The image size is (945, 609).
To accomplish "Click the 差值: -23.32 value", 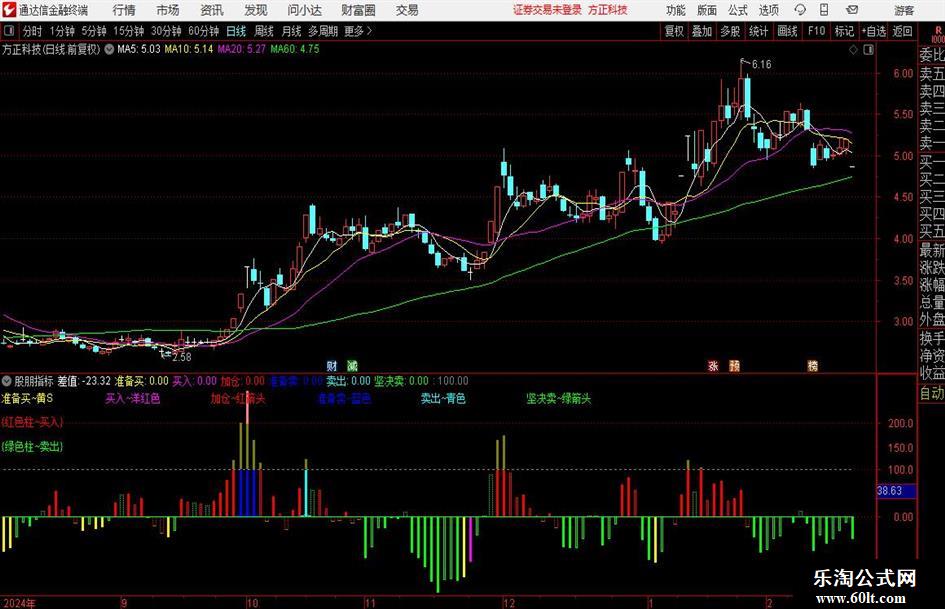I will pos(84,381).
